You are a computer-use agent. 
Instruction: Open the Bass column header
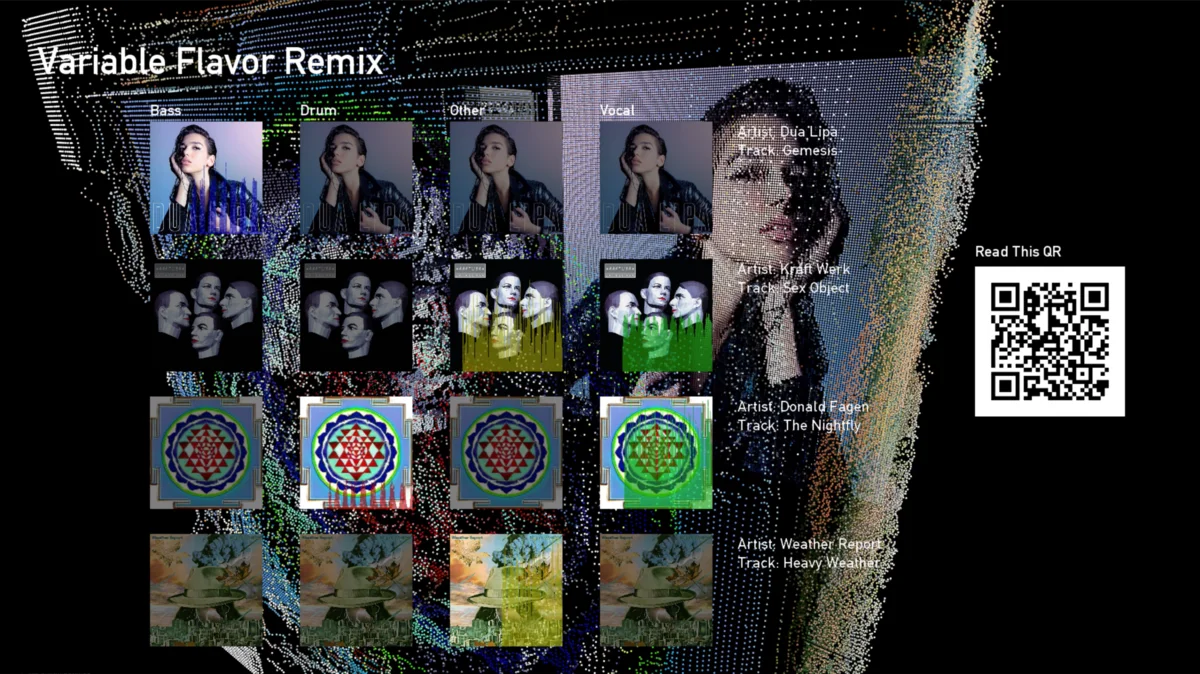click(166, 110)
